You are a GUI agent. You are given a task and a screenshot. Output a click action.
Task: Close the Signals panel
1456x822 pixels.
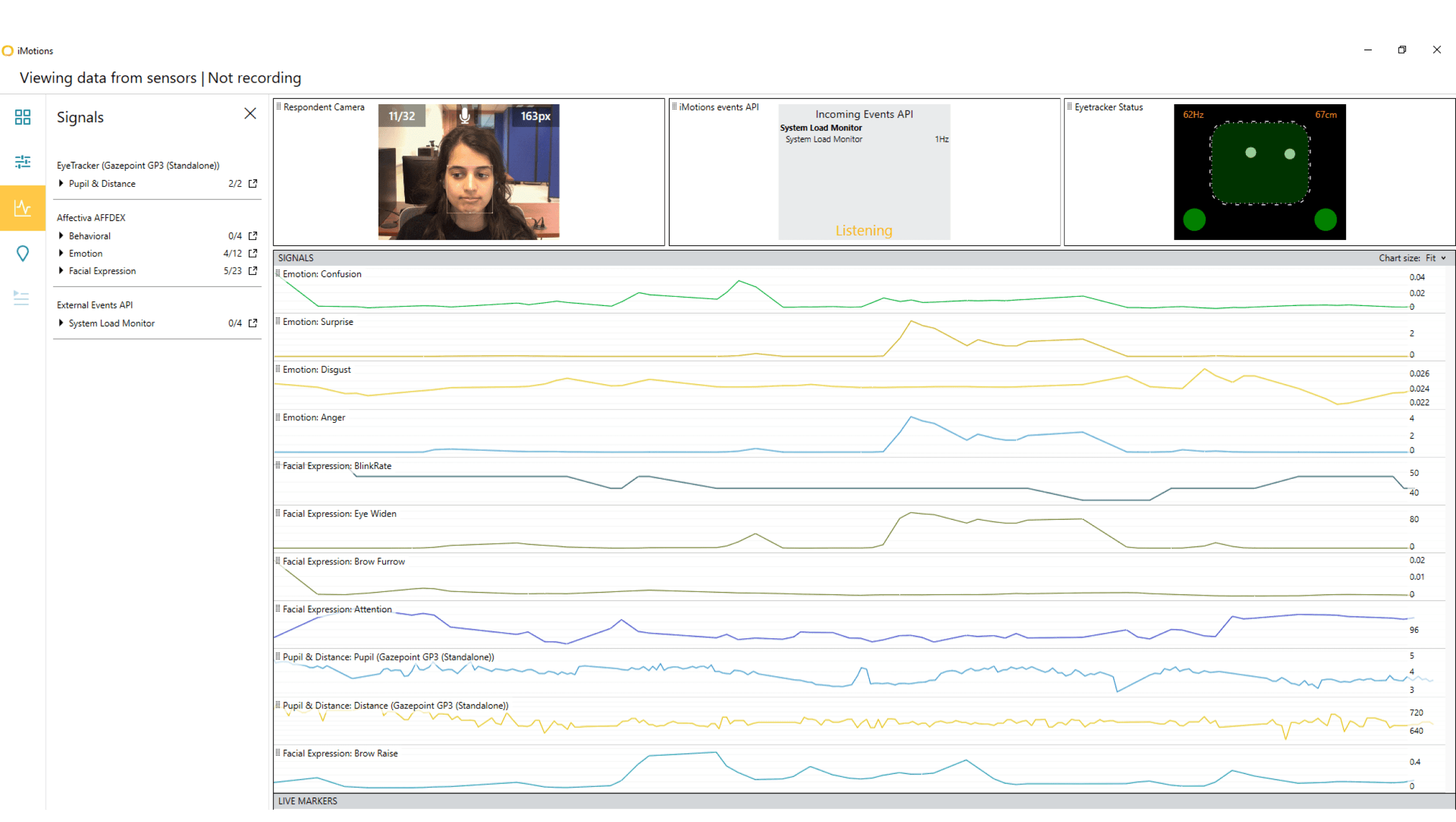coord(250,114)
